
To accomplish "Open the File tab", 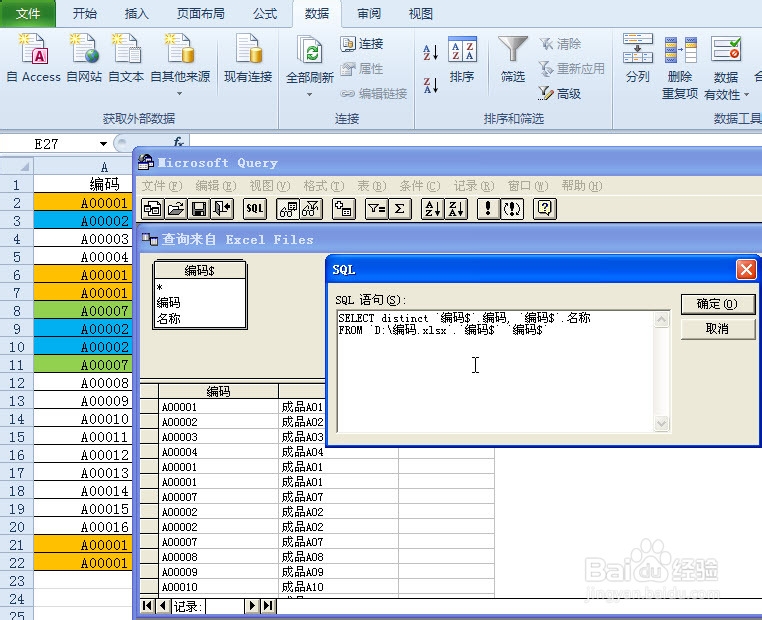I will tap(28, 14).
